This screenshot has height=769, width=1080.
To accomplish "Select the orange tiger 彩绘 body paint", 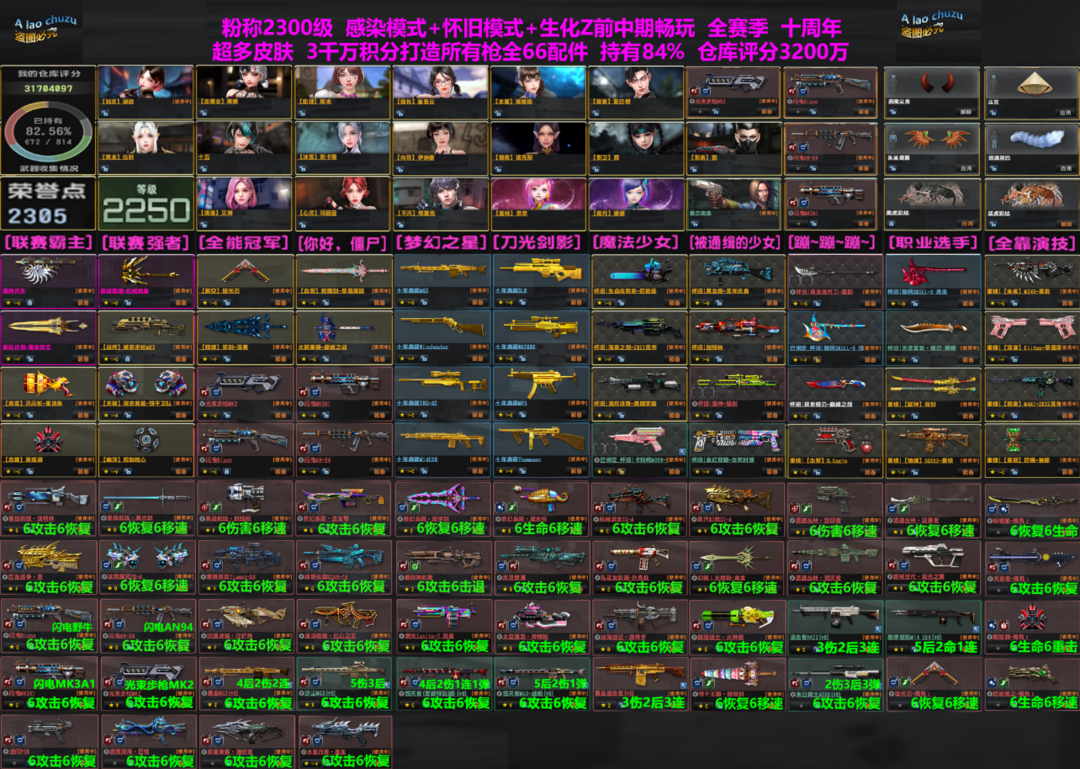I will coord(1031,204).
